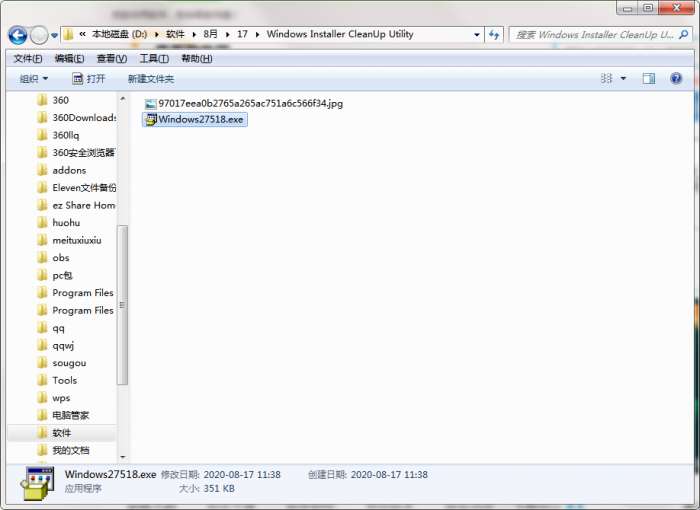Click the magnifier search icon
This screenshot has height=510, width=700.
(x=683, y=35)
